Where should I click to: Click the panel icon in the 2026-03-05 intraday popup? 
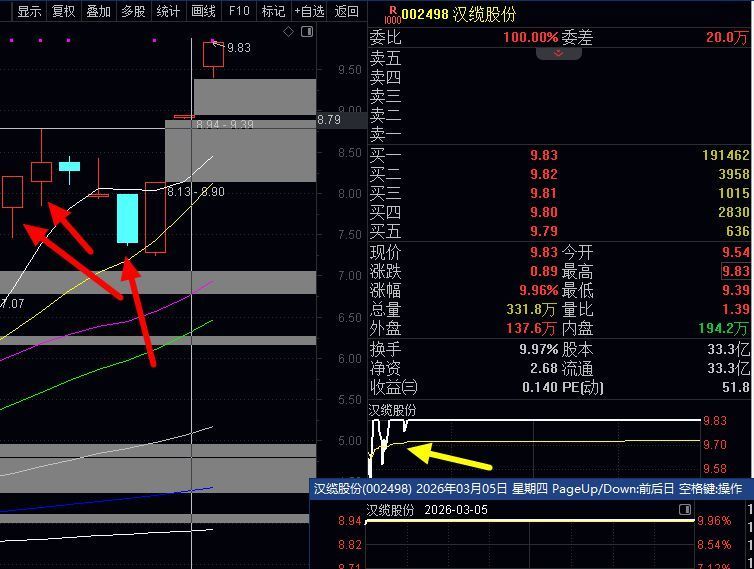click(685, 509)
